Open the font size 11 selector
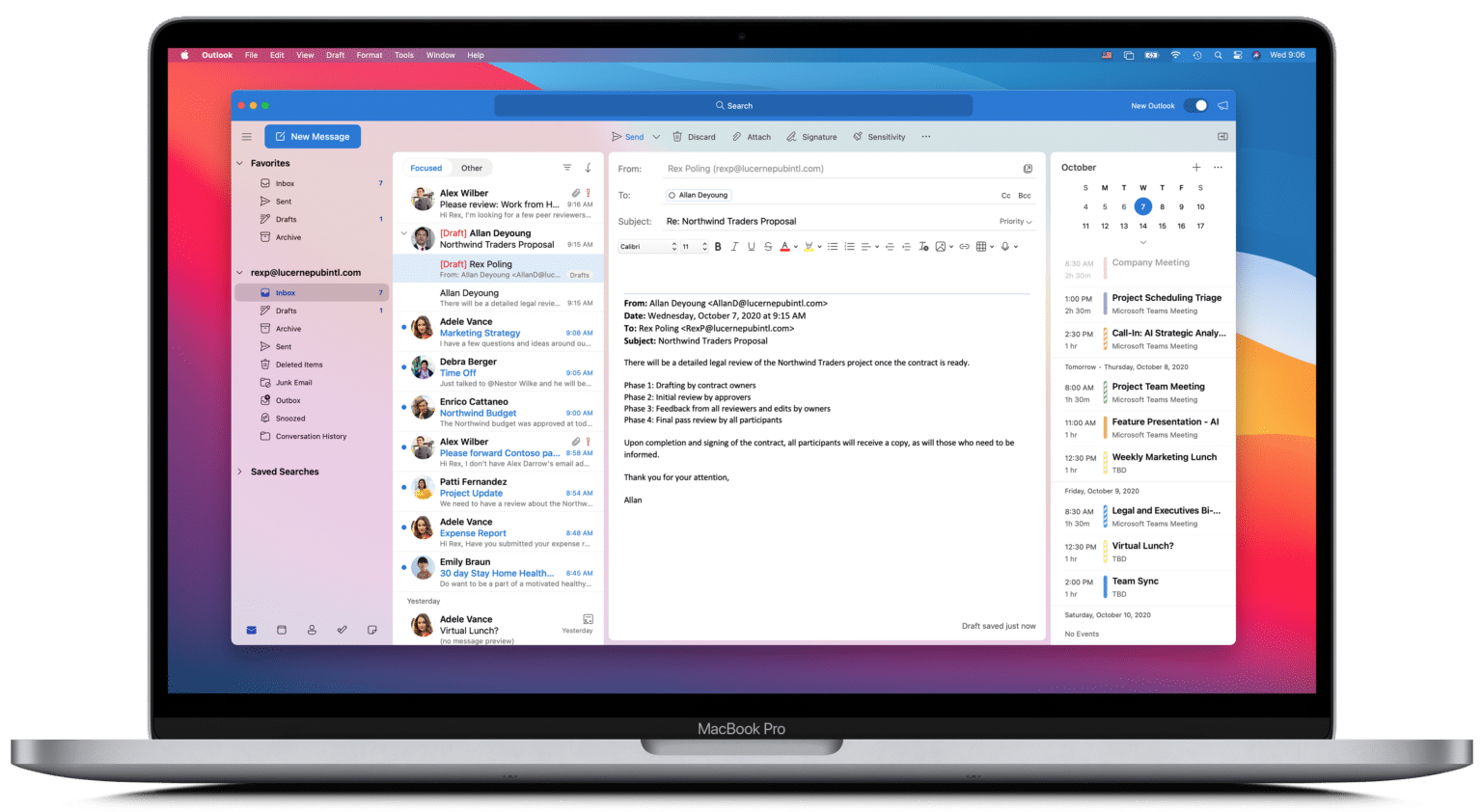Screen dimensions: 1482x812 (695, 247)
